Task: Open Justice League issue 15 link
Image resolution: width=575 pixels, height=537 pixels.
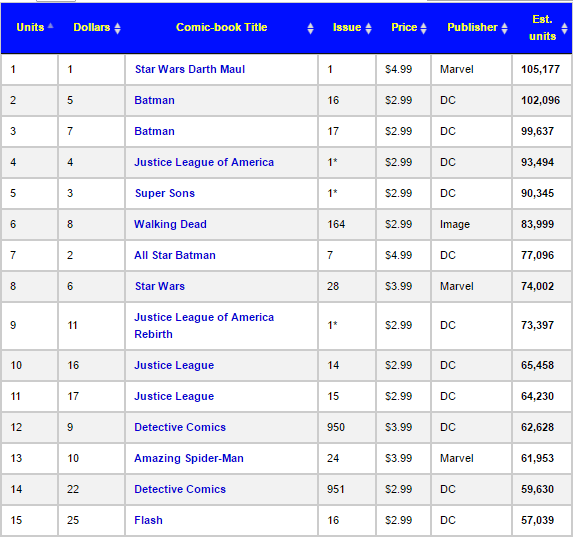Action: coord(174,396)
